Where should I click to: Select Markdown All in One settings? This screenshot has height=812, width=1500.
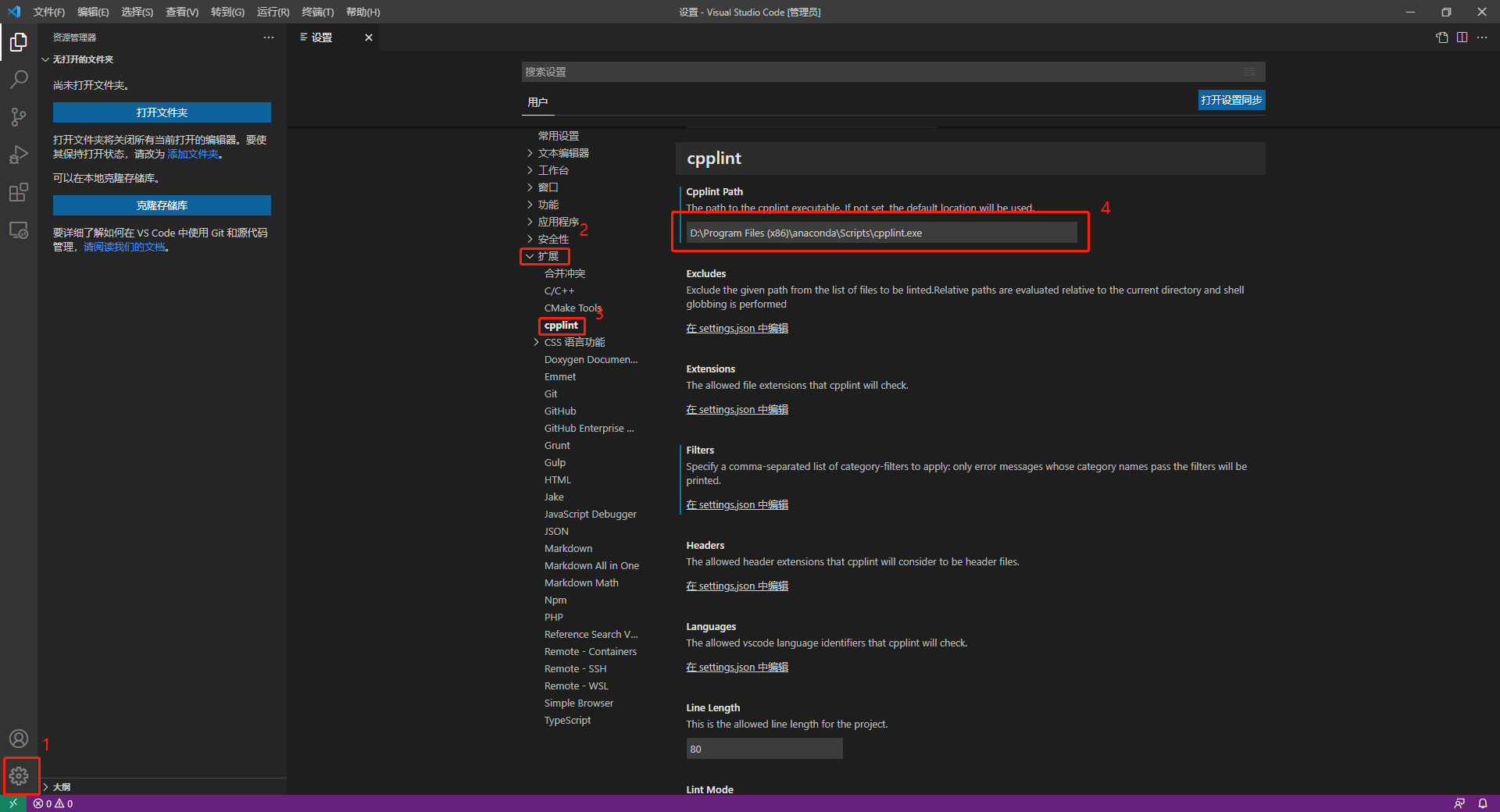(x=591, y=565)
